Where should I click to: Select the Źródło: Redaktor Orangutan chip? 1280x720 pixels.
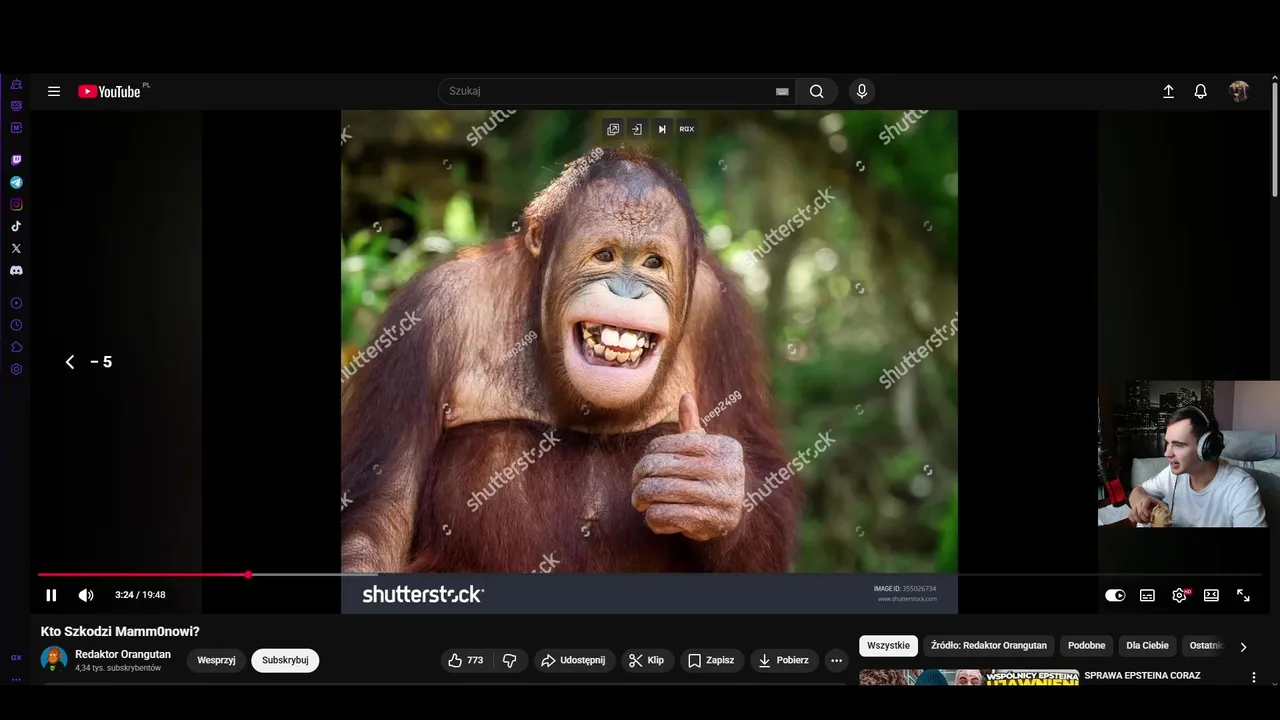click(x=989, y=646)
